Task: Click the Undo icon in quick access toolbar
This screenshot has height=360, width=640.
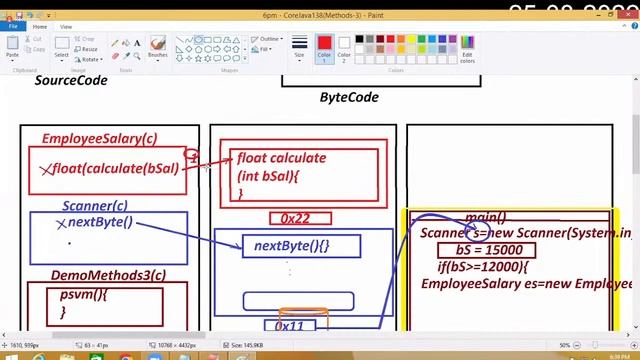Action: tap(29, 15)
